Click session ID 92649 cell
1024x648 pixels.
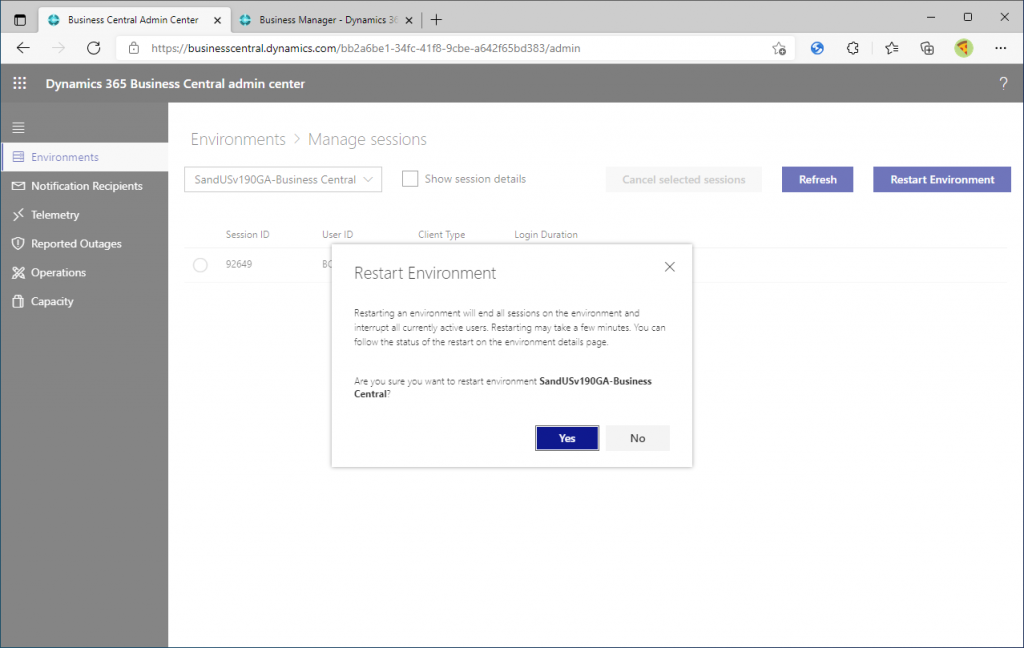pyautogui.click(x=238, y=264)
